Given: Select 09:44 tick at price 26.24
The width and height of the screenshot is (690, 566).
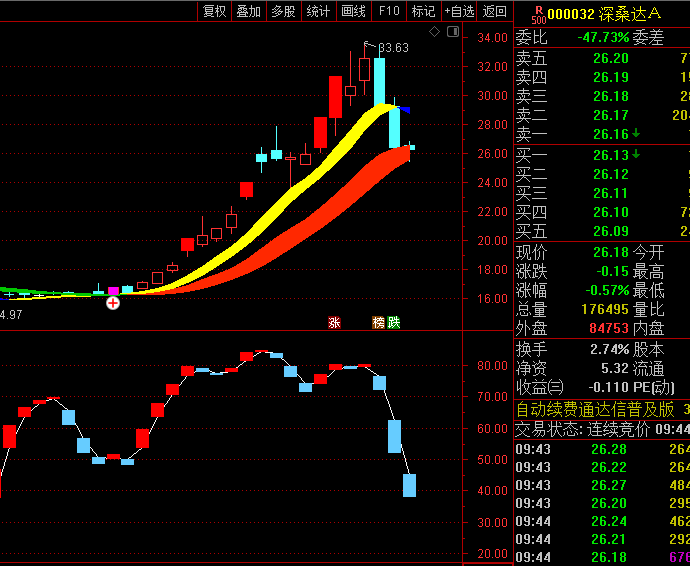Looking at the screenshot, I should [602, 521].
